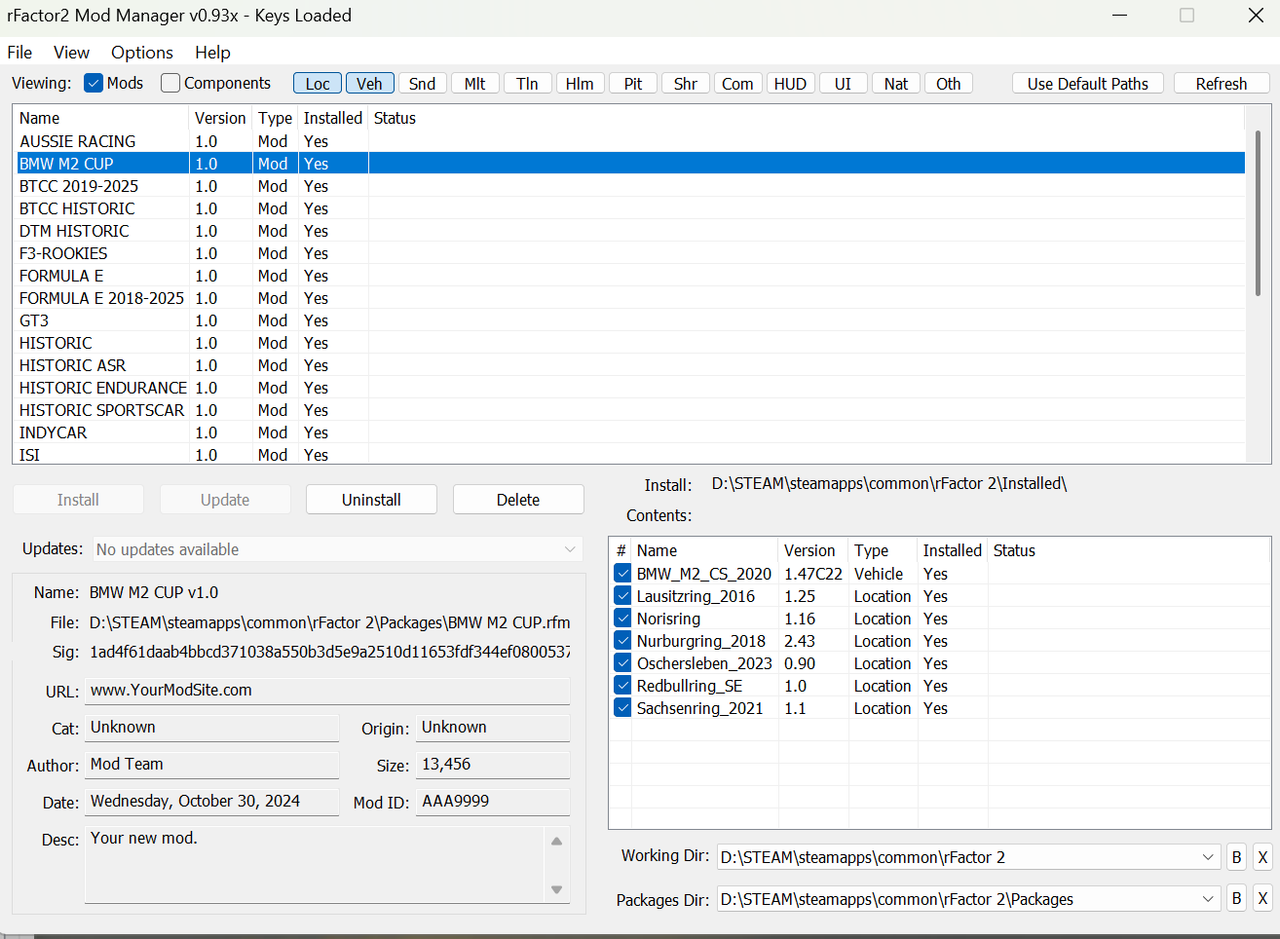The image size is (1280, 939).
Task: Click the X button beside Working Dir
Action: pyautogui.click(x=1262, y=857)
